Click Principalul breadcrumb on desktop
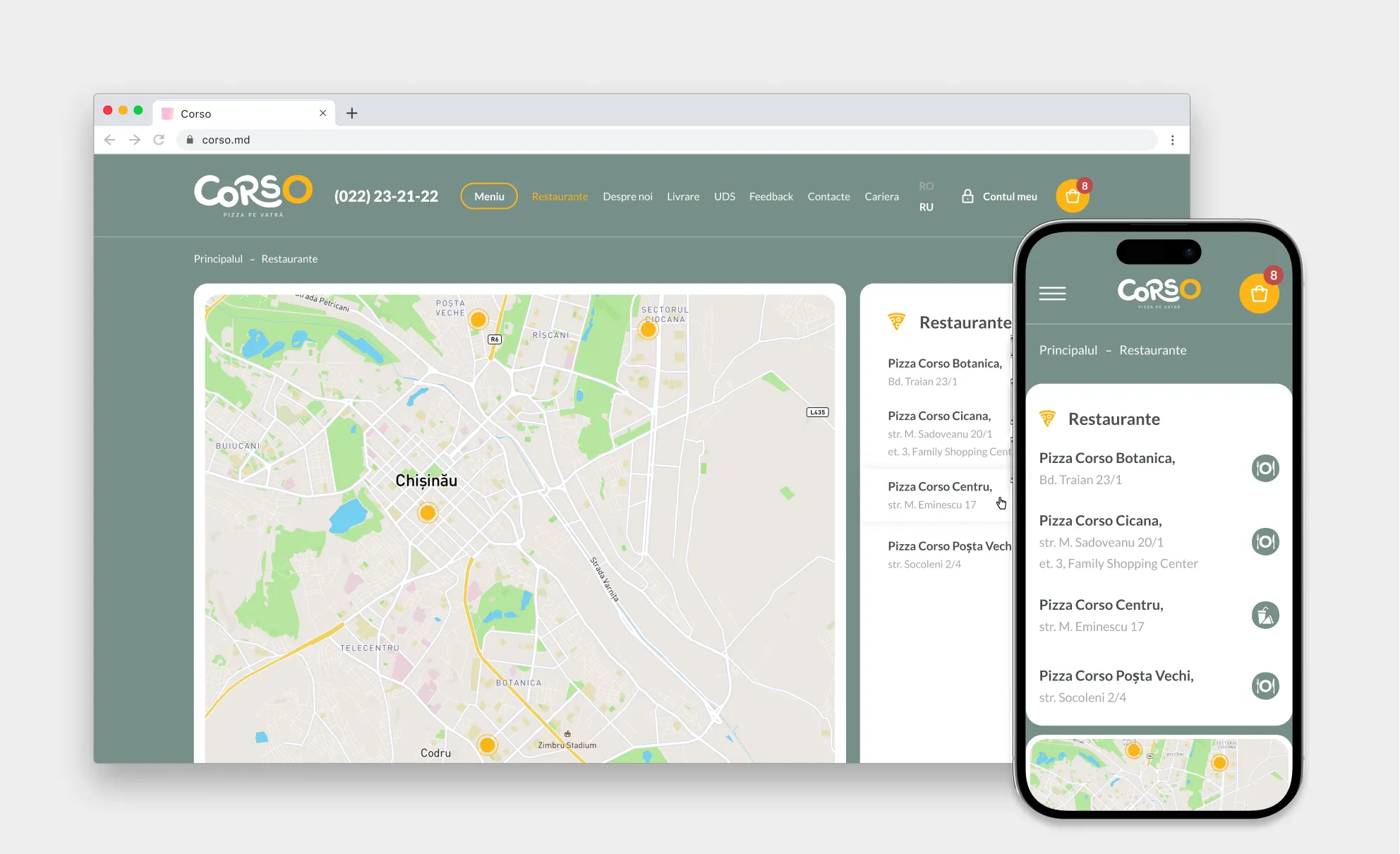This screenshot has height=854, width=1400. click(218, 259)
